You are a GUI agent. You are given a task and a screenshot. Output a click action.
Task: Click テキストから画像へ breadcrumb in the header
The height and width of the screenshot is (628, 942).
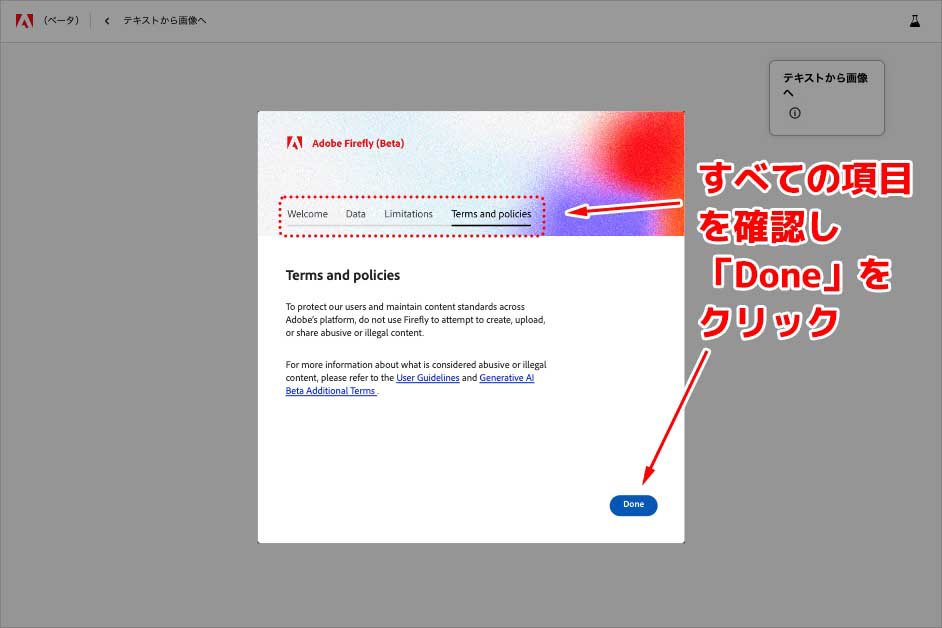(165, 21)
